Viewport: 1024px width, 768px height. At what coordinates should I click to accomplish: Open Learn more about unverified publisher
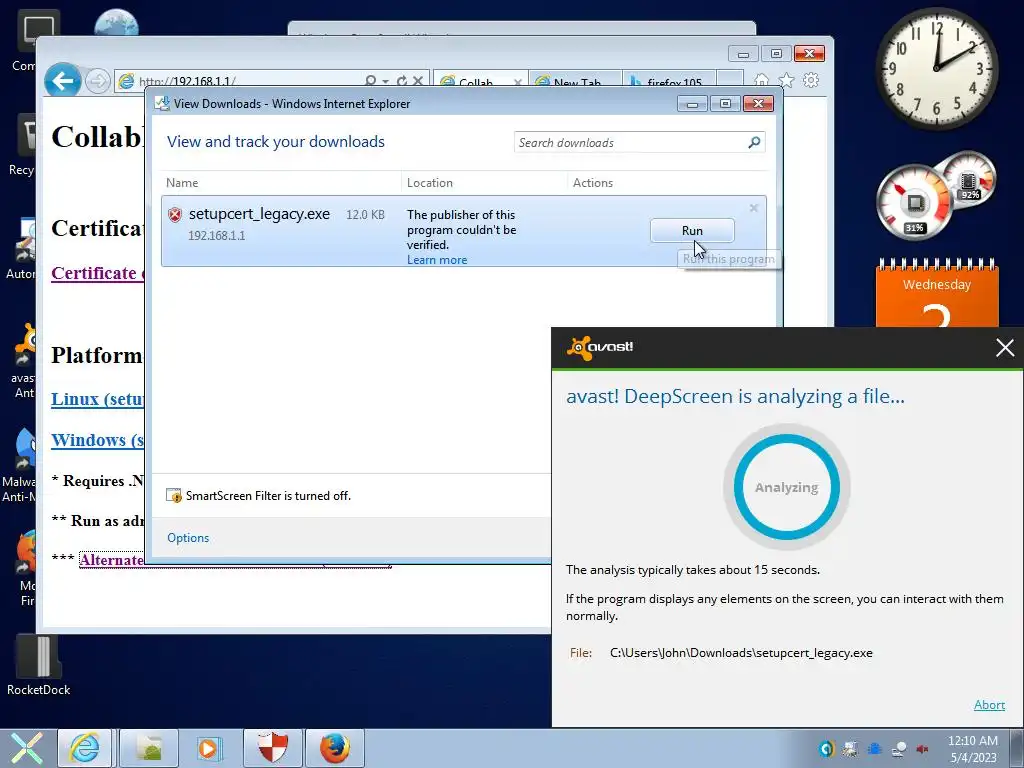tap(437, 260)
